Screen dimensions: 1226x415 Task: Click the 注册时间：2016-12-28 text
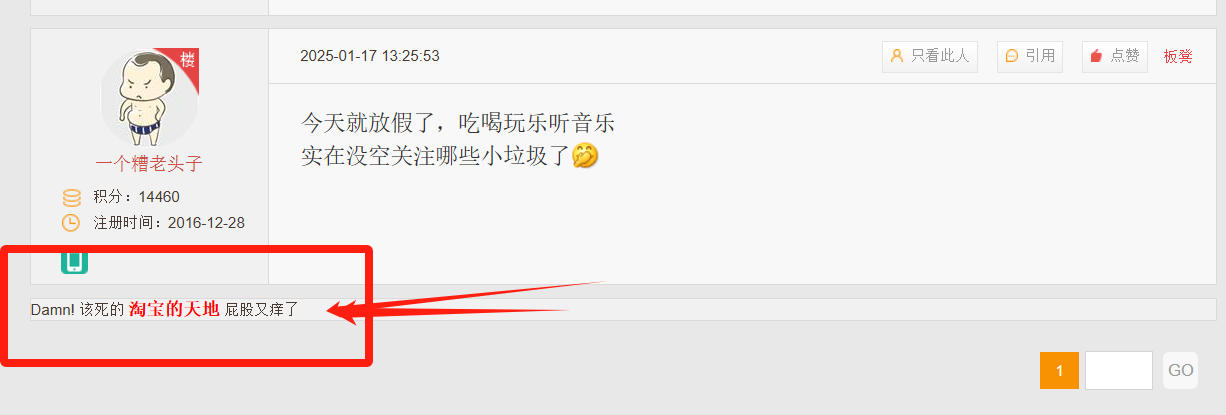tap(169, 223)
